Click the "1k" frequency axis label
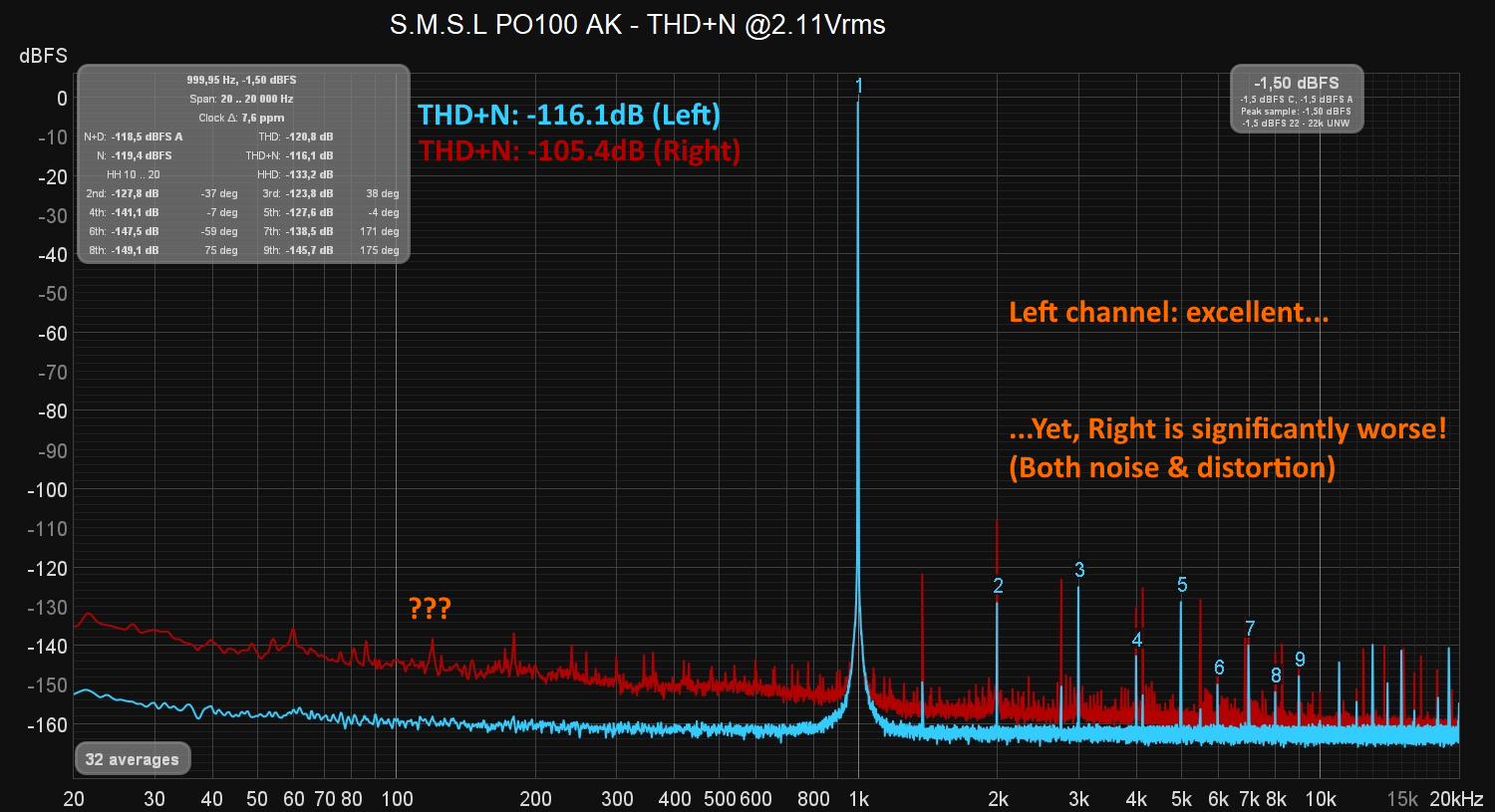The height and width of the screenshot is (812, 1495). [x=859, y=799]
